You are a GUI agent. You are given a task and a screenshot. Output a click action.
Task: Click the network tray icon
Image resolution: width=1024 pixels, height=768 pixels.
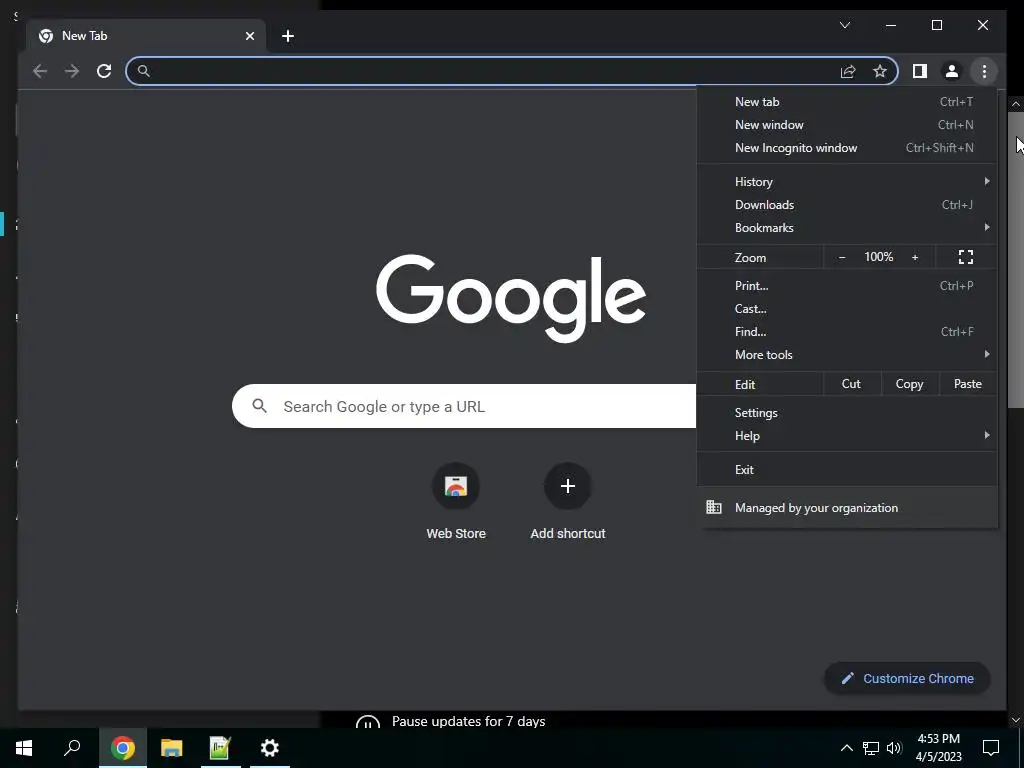click(871, 748)
